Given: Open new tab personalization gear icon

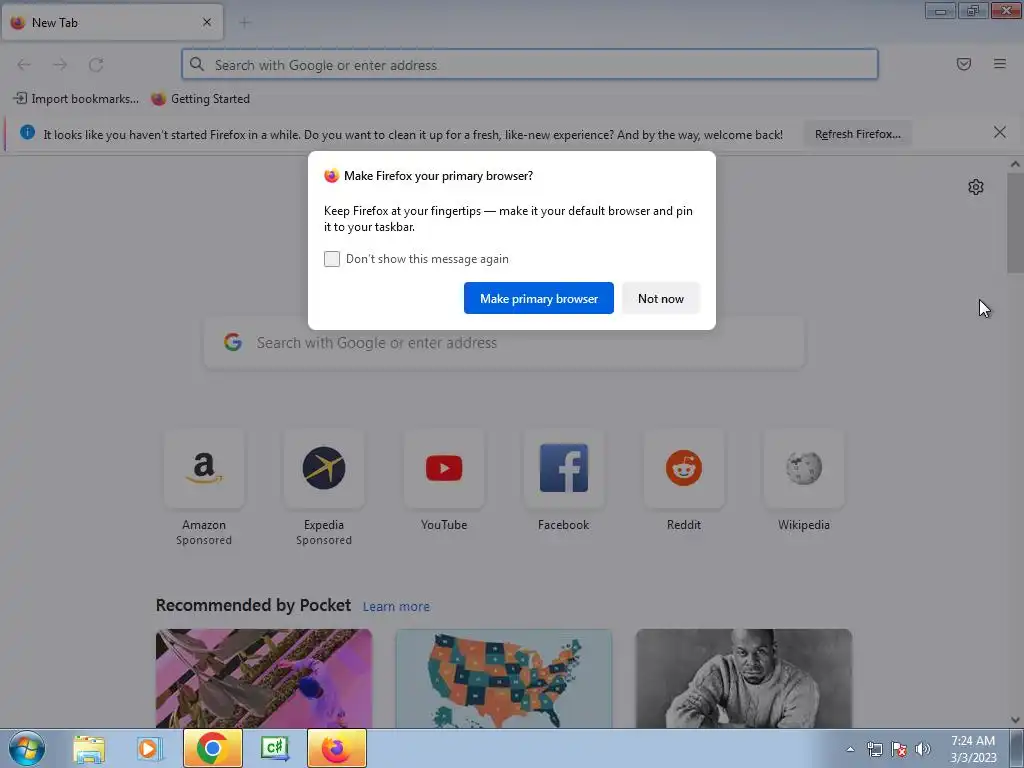Looking at the screenshot, I should [x=976, y=187].
